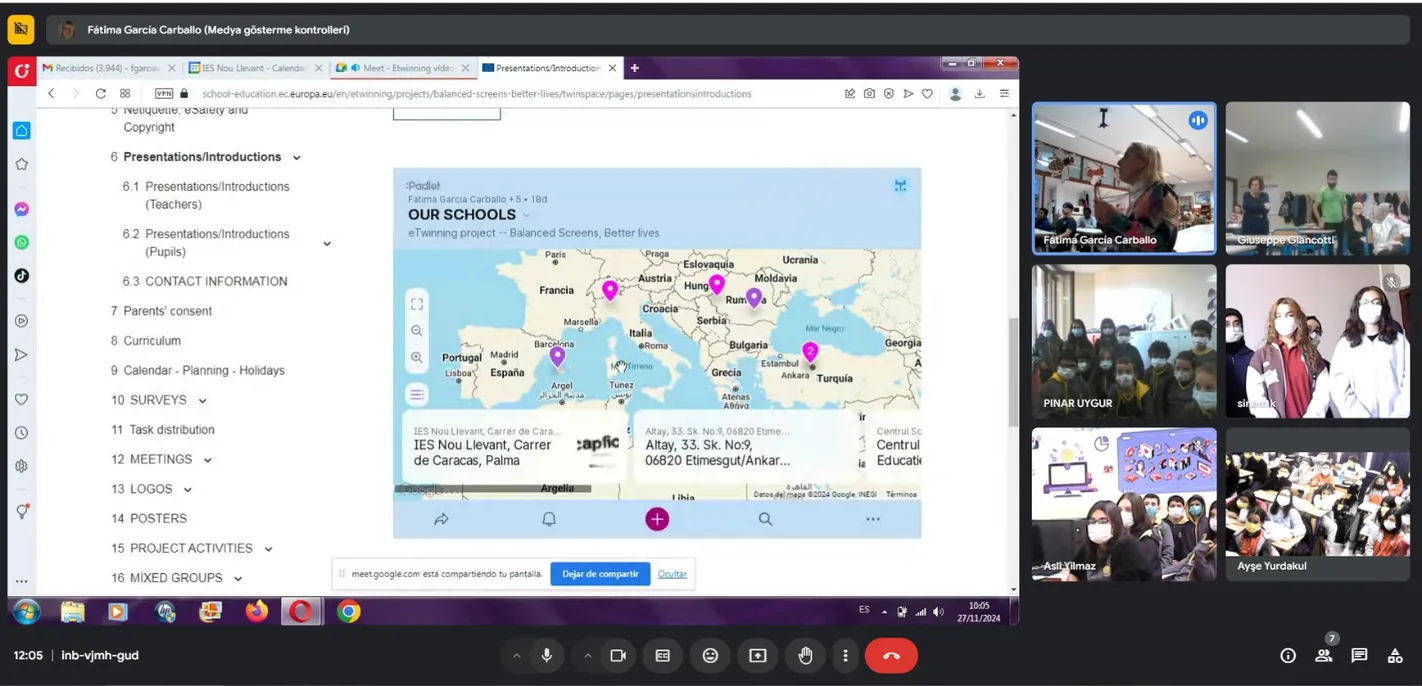Expand the MIXED GROUPS section
Screen dimensions: 1422x686
(238, 579)
